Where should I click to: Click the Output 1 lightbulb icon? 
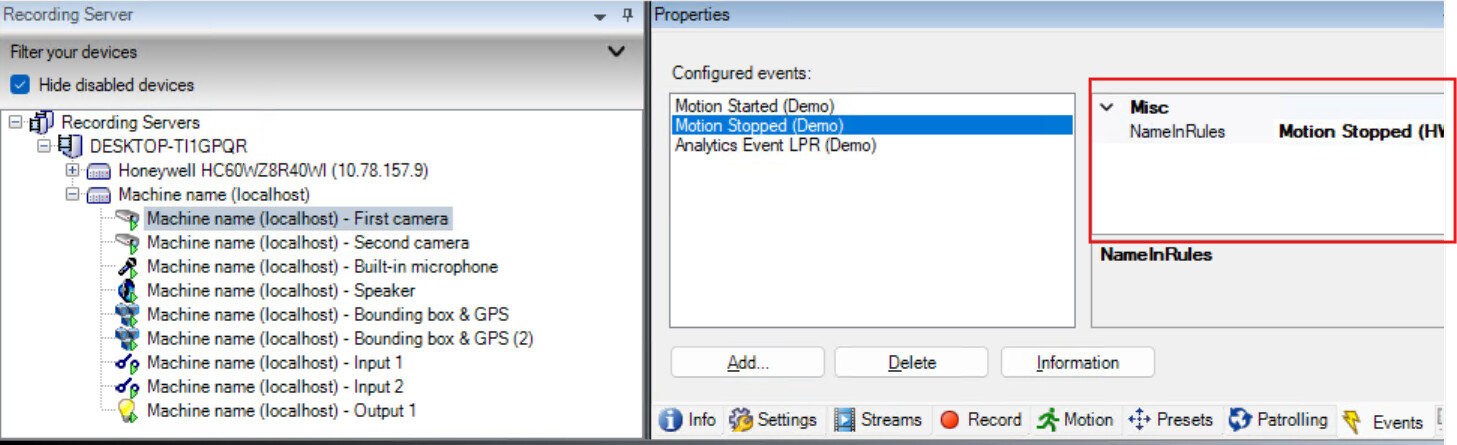[127, 411]
